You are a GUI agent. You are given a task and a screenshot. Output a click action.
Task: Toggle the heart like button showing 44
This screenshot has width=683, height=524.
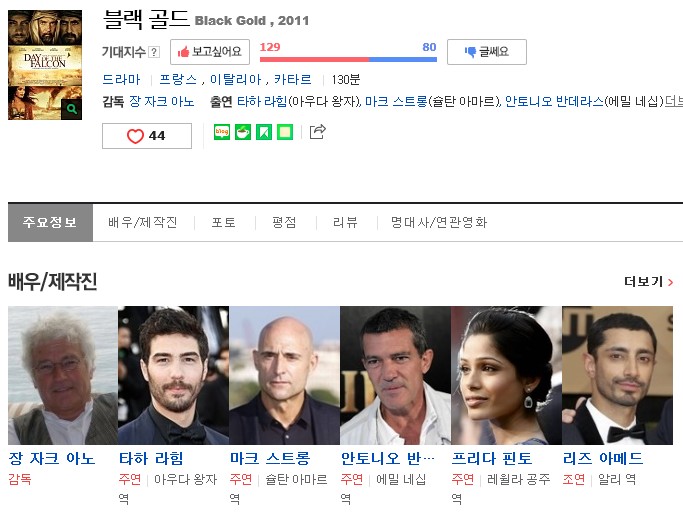pos(147,136)
